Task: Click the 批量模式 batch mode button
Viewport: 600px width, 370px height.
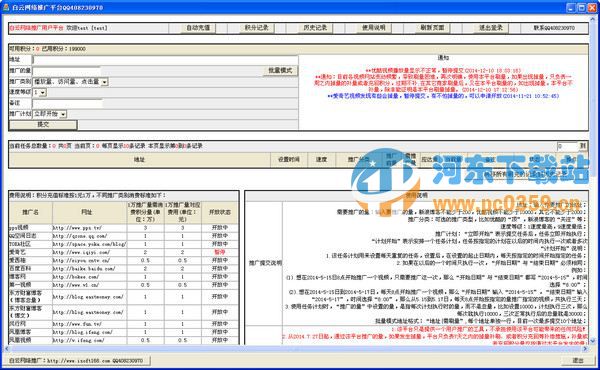Action: point(280,70)
